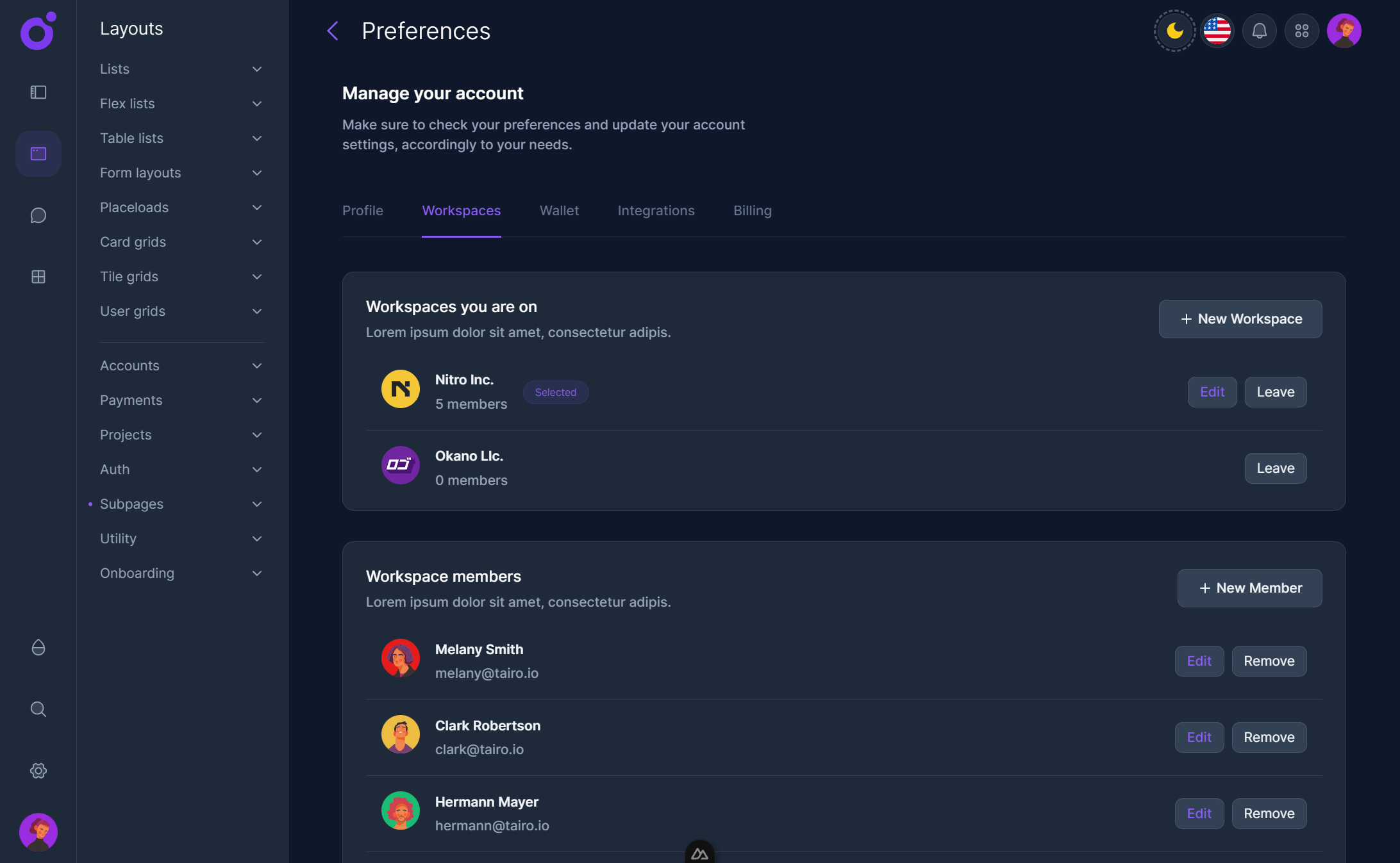Open notifications via the bell icon
Image resolution: width=1400 pixels, height=863 pixels.
coord(1259,30)
